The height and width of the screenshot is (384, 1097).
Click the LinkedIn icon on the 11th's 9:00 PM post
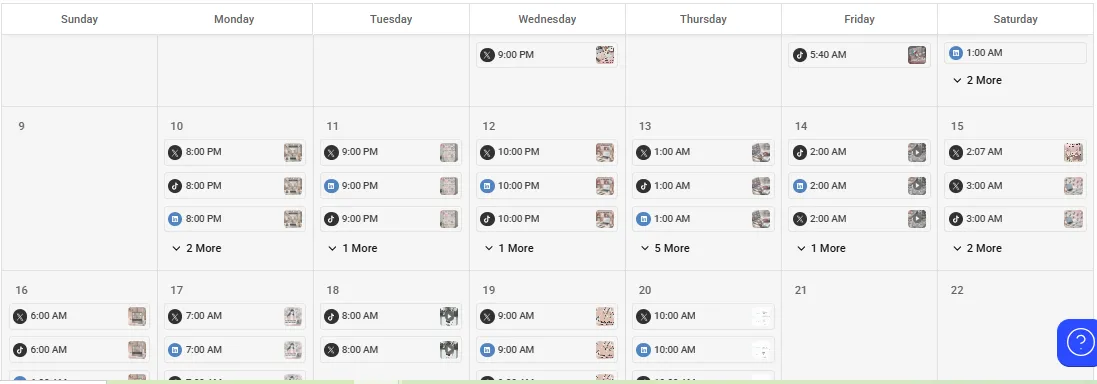point(331,186)
